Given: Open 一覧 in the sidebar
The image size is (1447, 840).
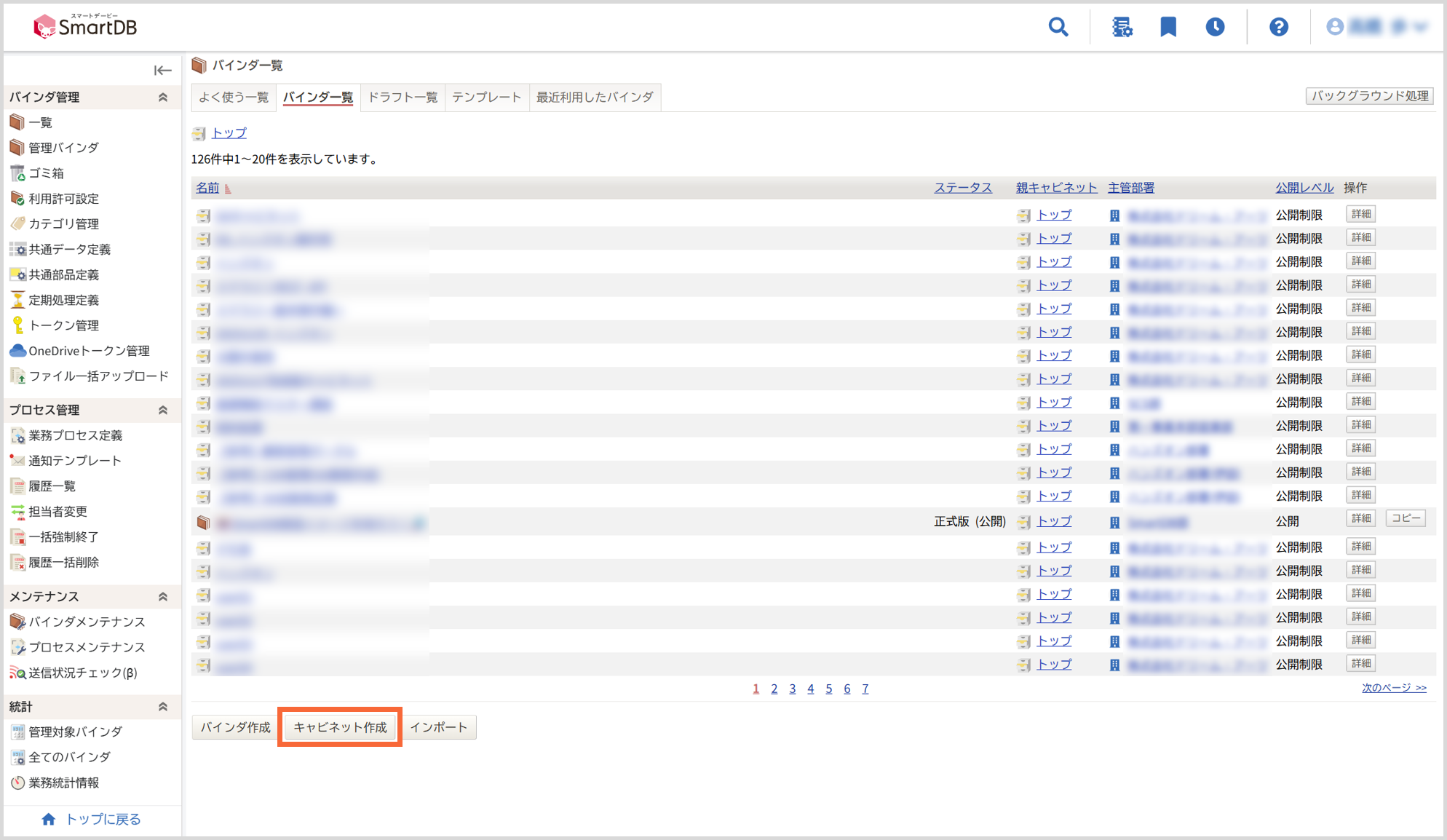Looking at the screenshot, I should 40,122.
